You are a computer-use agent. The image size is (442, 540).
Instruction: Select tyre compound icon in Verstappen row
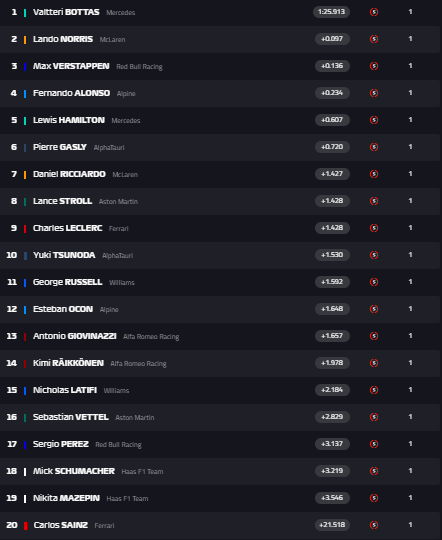tap(374, 66)
